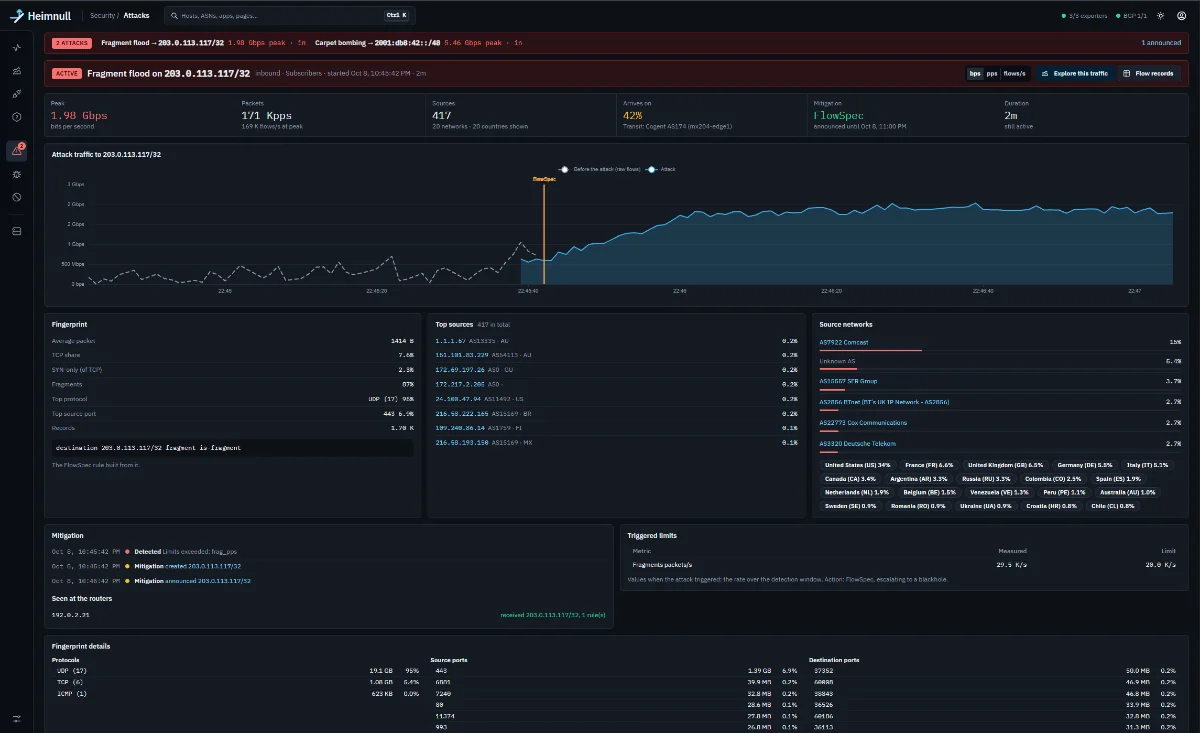The image size is (1200, 733).
Task: Click the Attacks breadcrumb
Action: (x=136, y=16)
